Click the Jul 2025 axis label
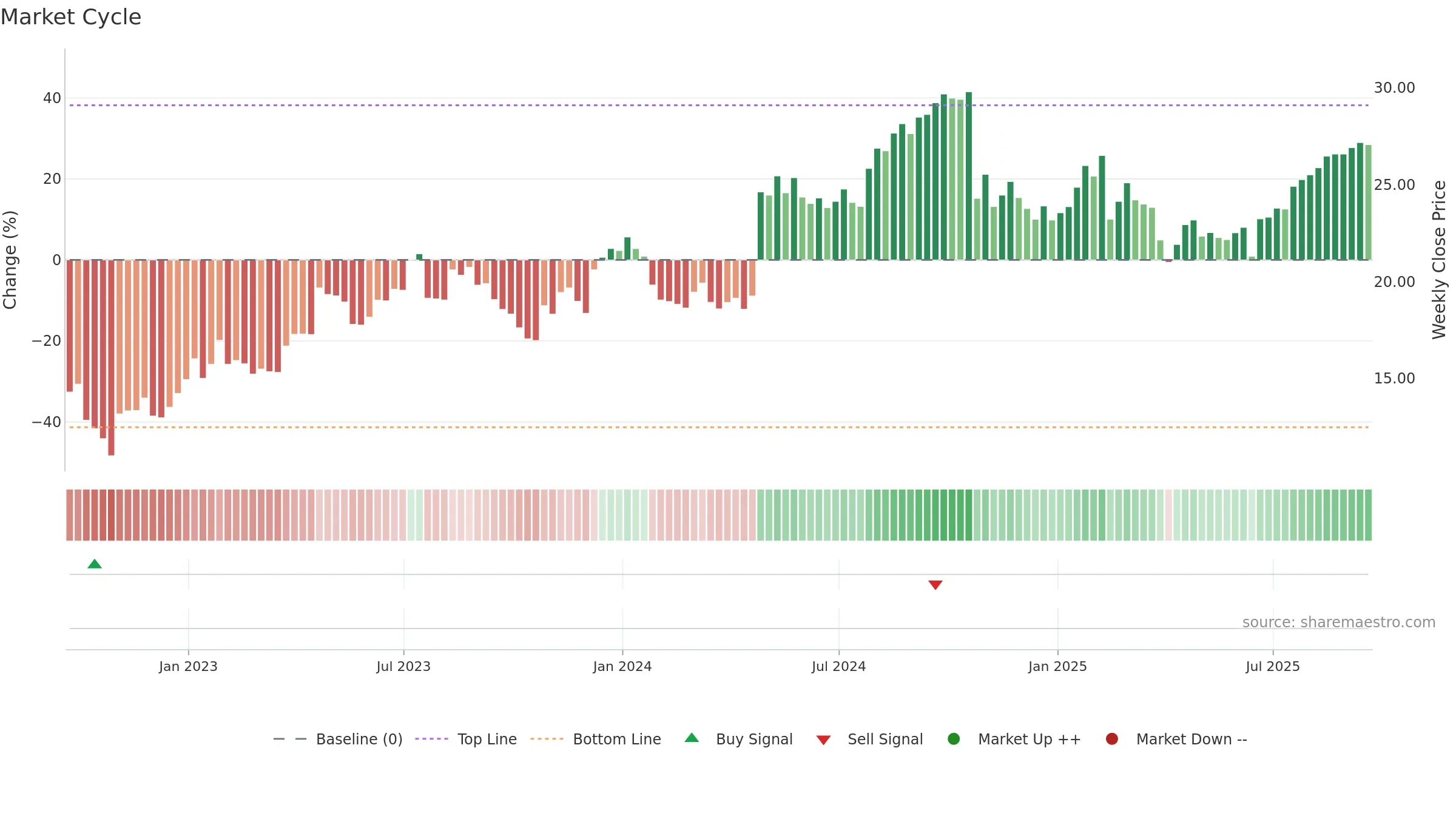 click(x=1273, y=666)
